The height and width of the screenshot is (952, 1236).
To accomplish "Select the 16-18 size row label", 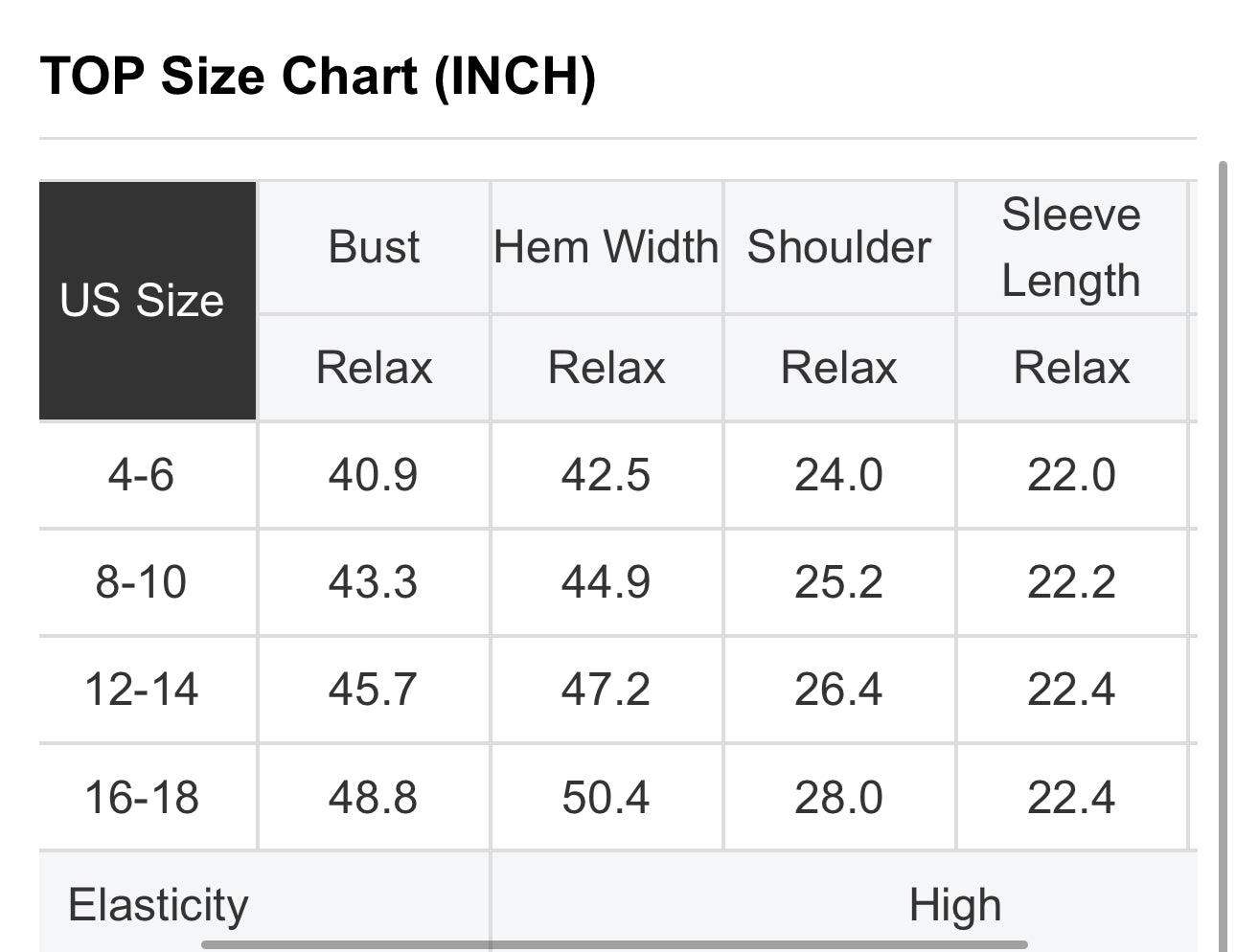I will pyautogui.click(x=141, y=798).
